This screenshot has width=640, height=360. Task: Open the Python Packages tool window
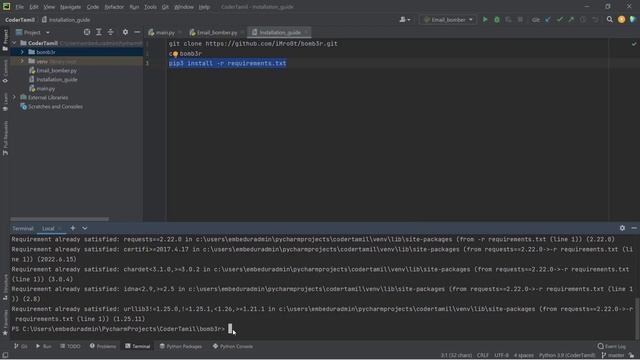tap(180, 346)
